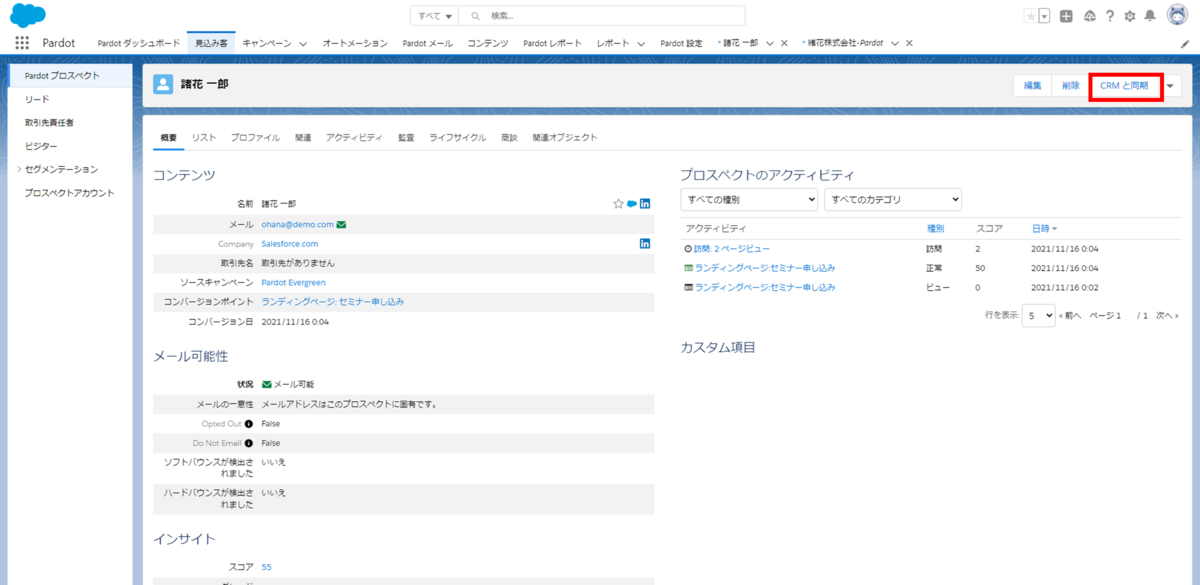Click the pencil edit icon below the header icons

tap(1186, 42)
